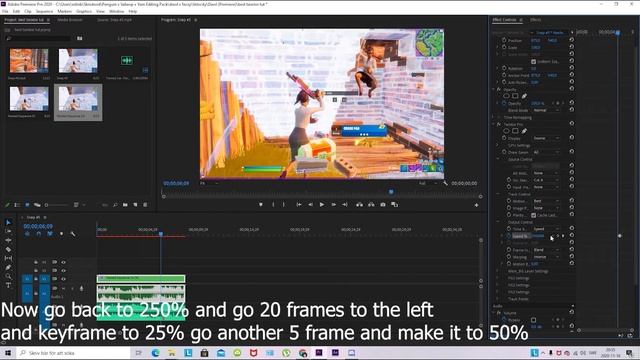Open Time Remap Speed dropdown

pos(546,229)
